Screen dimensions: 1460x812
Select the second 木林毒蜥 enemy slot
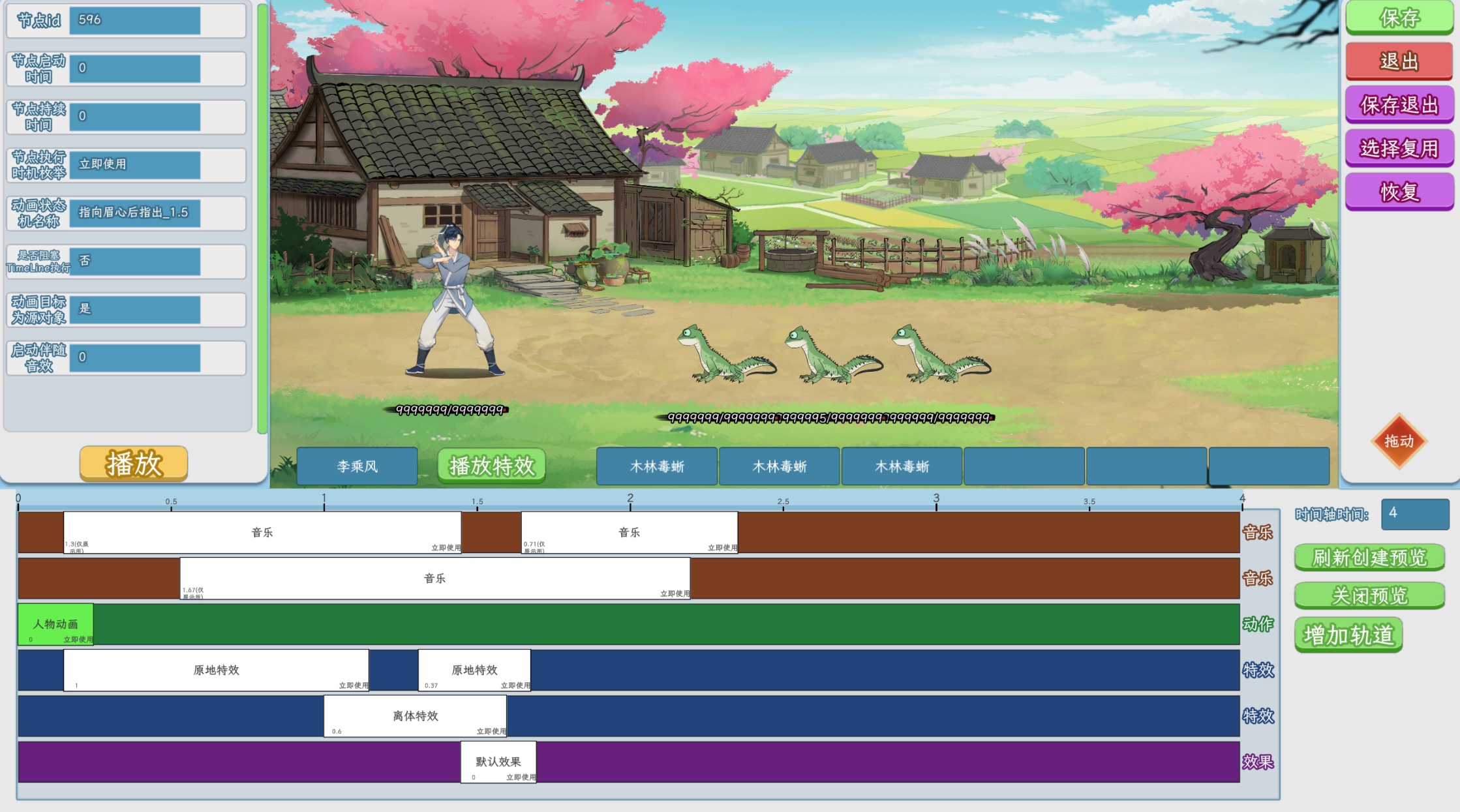[780, 466]
